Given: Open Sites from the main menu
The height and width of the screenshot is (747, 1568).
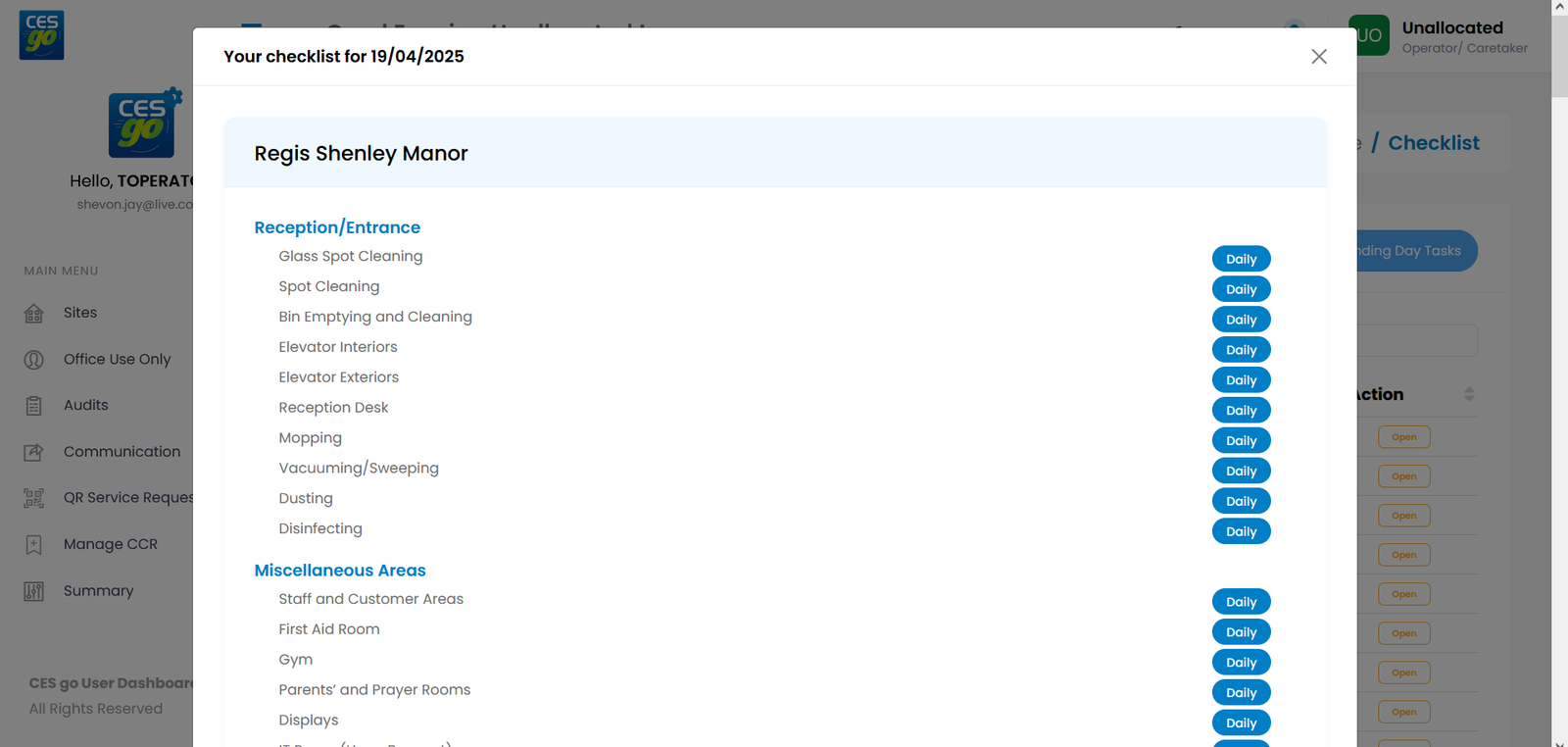Looking at the screenshot, I should coord(80,313).
